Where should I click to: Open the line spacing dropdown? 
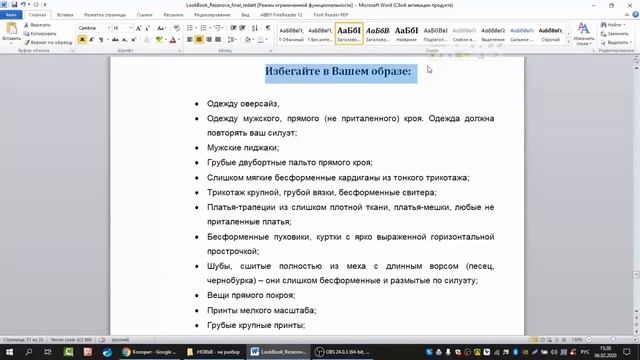pos(232,40)
